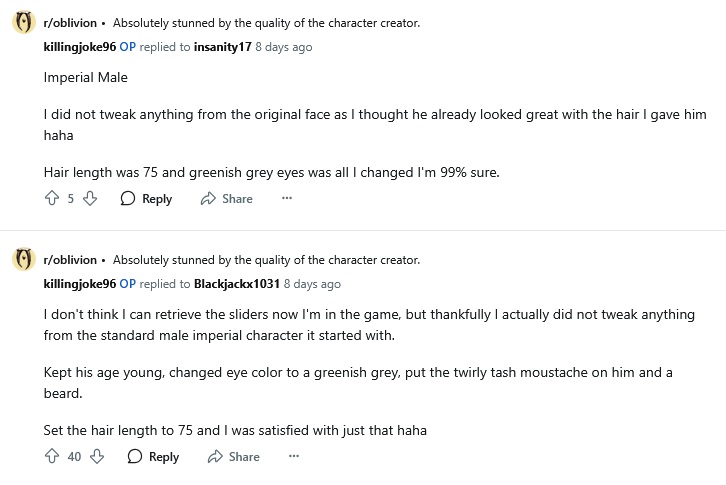Screen dimensions: 726x485
Task: Reply to the second comment
Action: [x=153, y=457]
